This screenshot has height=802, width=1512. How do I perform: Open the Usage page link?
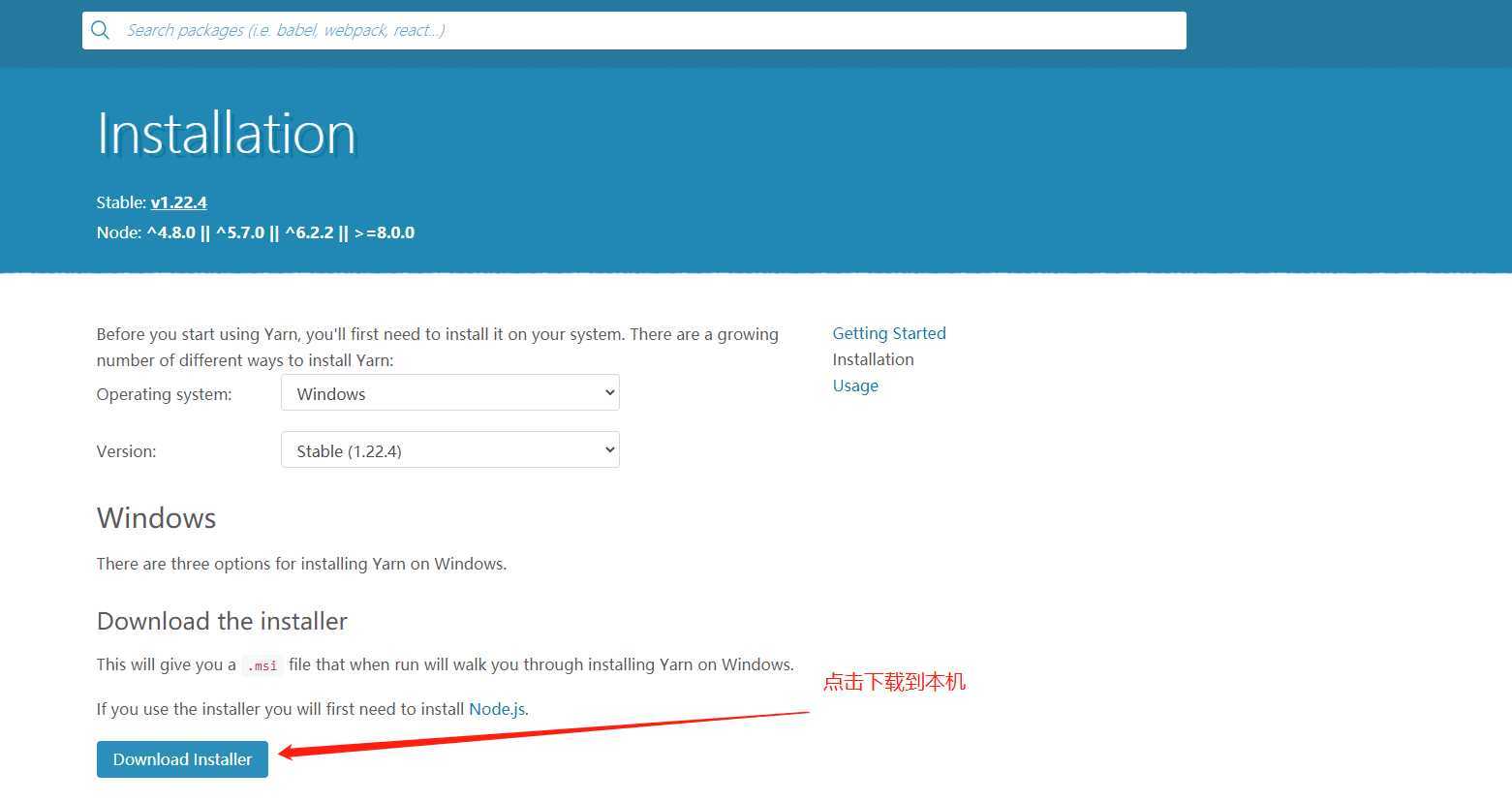click(855, 386)
